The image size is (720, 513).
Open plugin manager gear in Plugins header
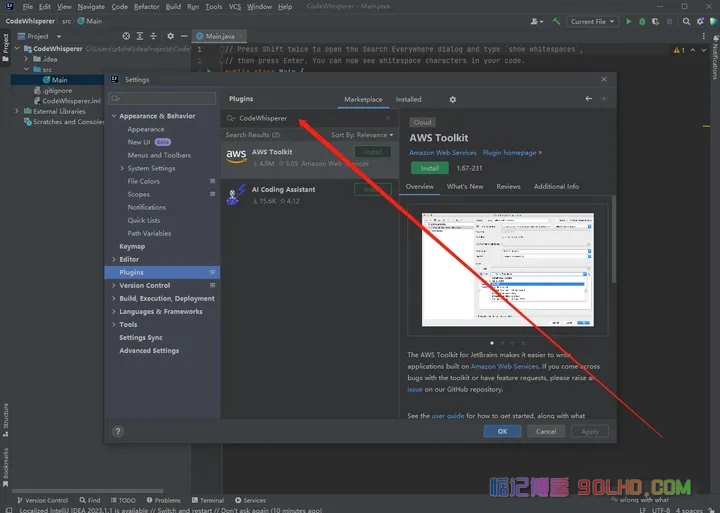(452, 99)
